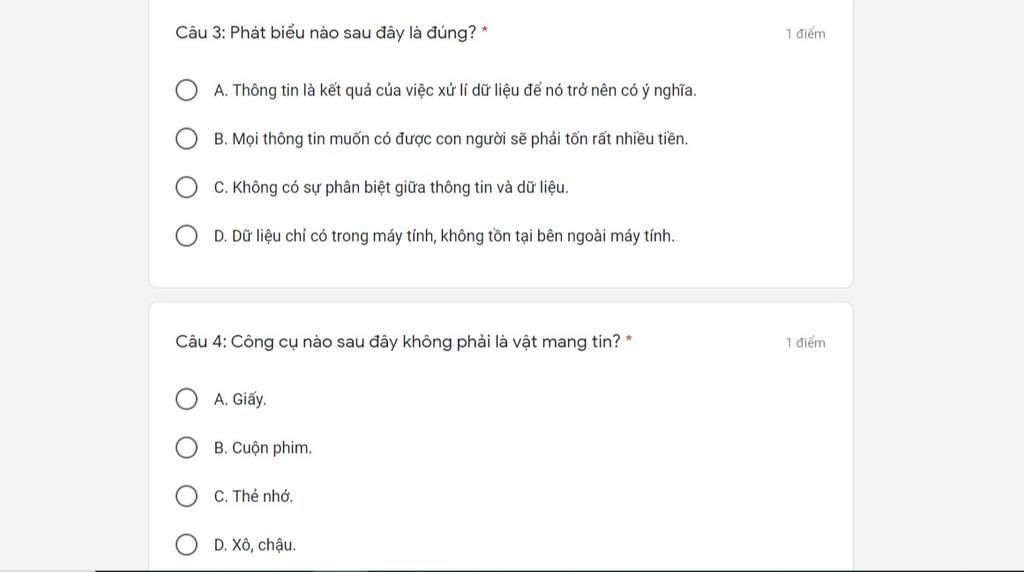Pick radio button for D. Xô, chậu

186,545
